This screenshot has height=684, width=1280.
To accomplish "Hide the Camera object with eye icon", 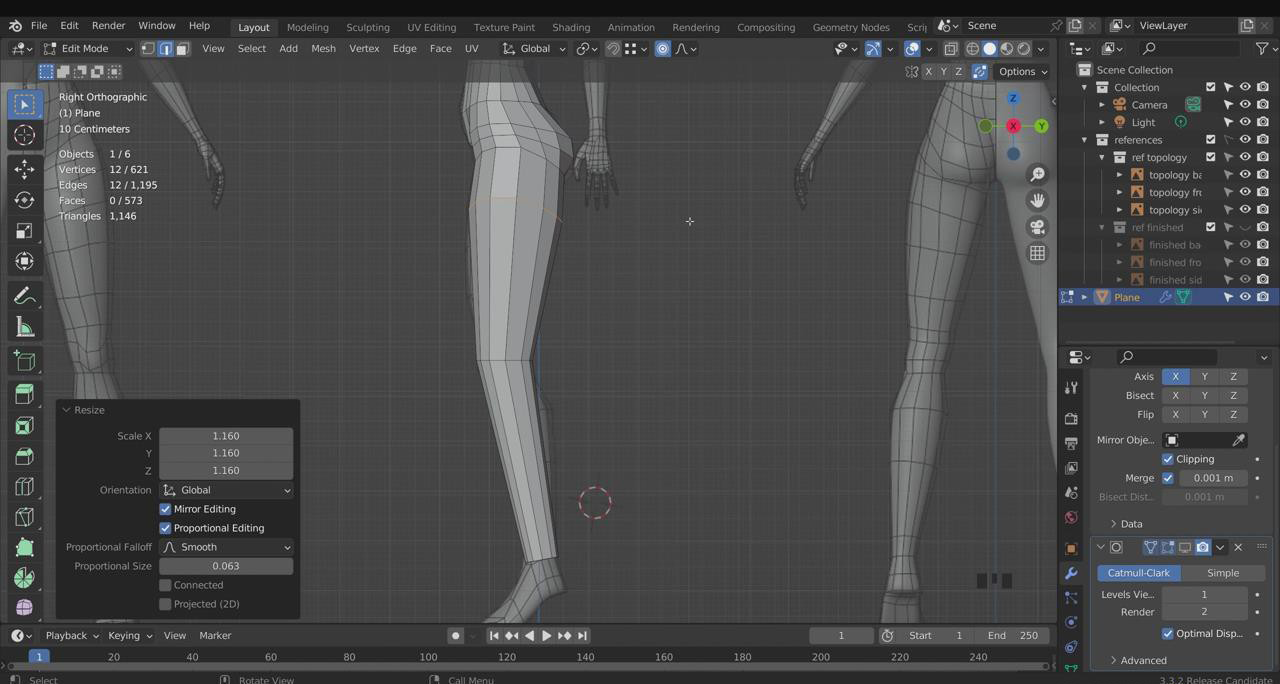I will pos(1245,105).
